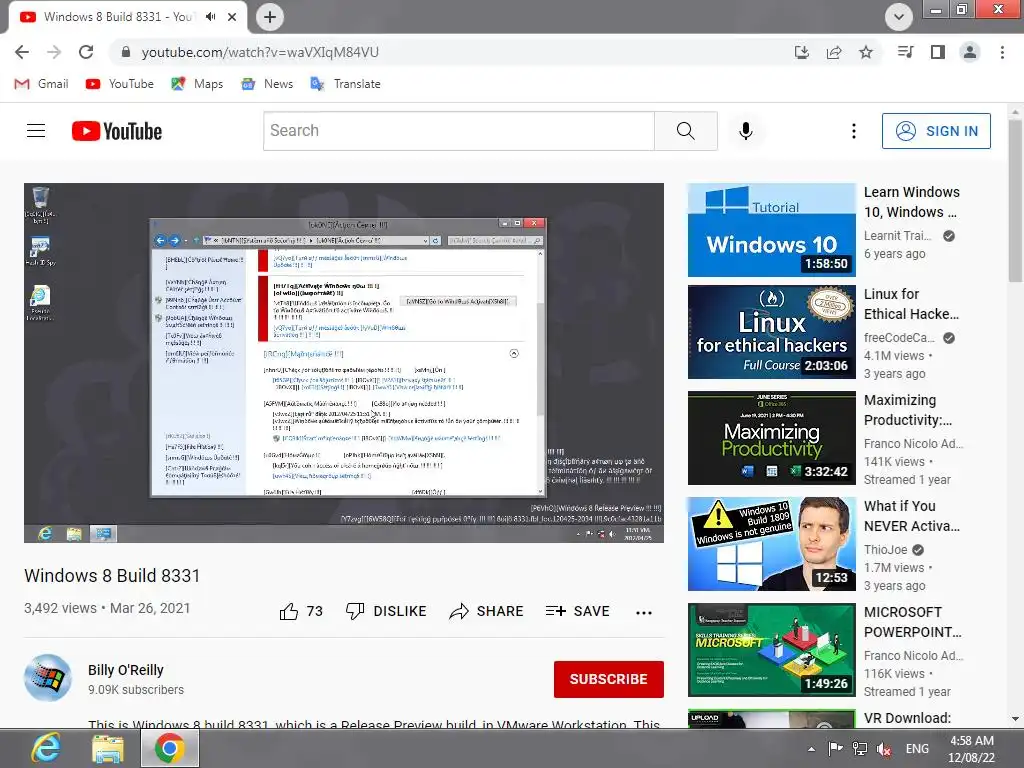Click the share page icon in address bar
This screenshot has width=1024, height=768.
pos(834,52)
